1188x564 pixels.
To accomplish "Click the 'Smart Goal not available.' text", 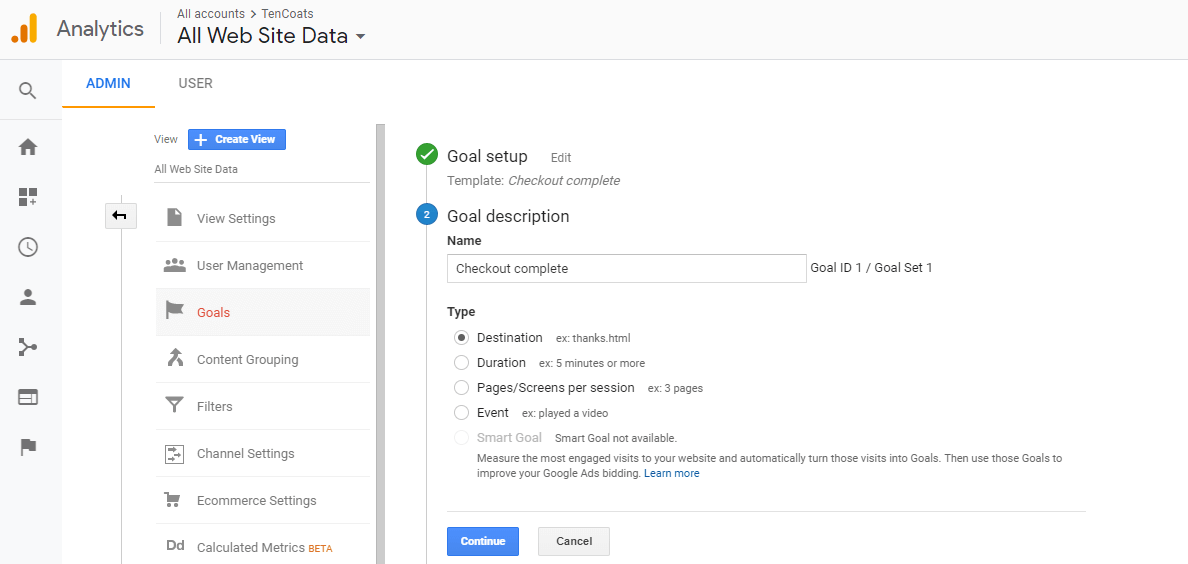I will 616,438.
